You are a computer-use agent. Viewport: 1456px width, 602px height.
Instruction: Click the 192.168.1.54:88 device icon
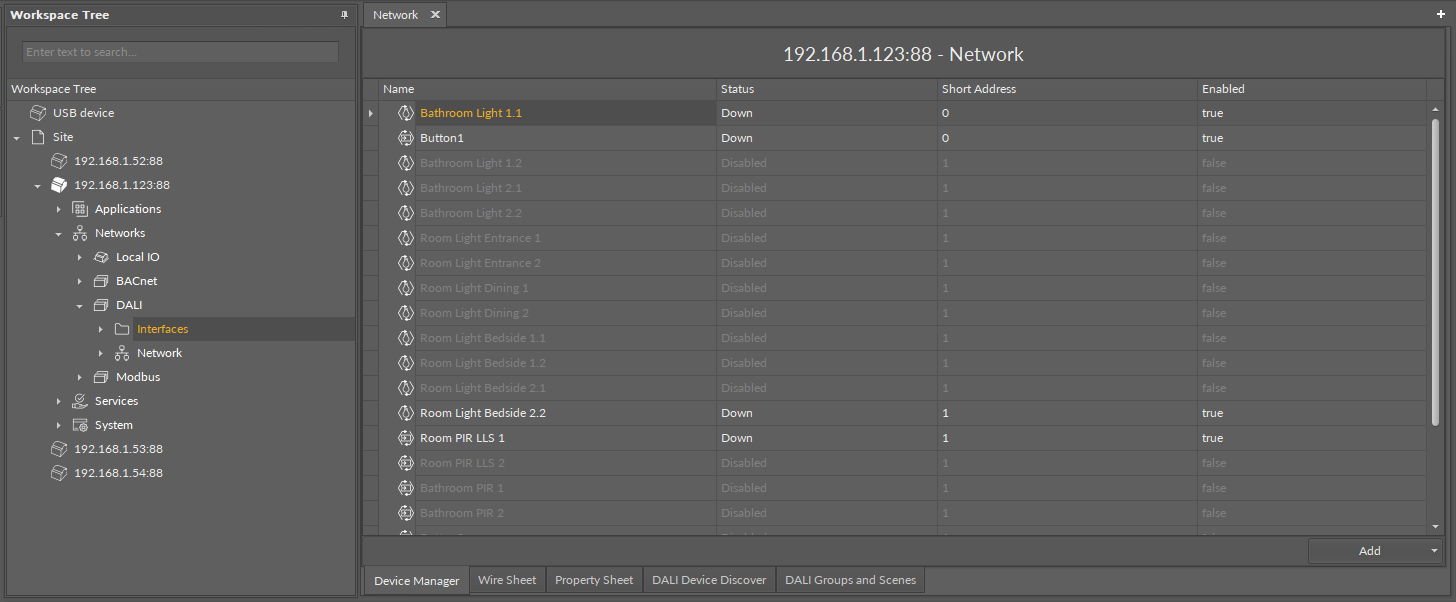coord(59,473)
